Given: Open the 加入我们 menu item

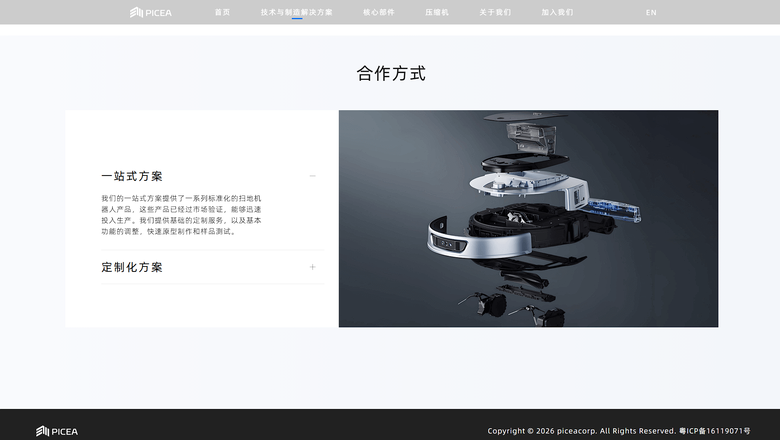Looking at the screenshot, I should pos(557,12).
